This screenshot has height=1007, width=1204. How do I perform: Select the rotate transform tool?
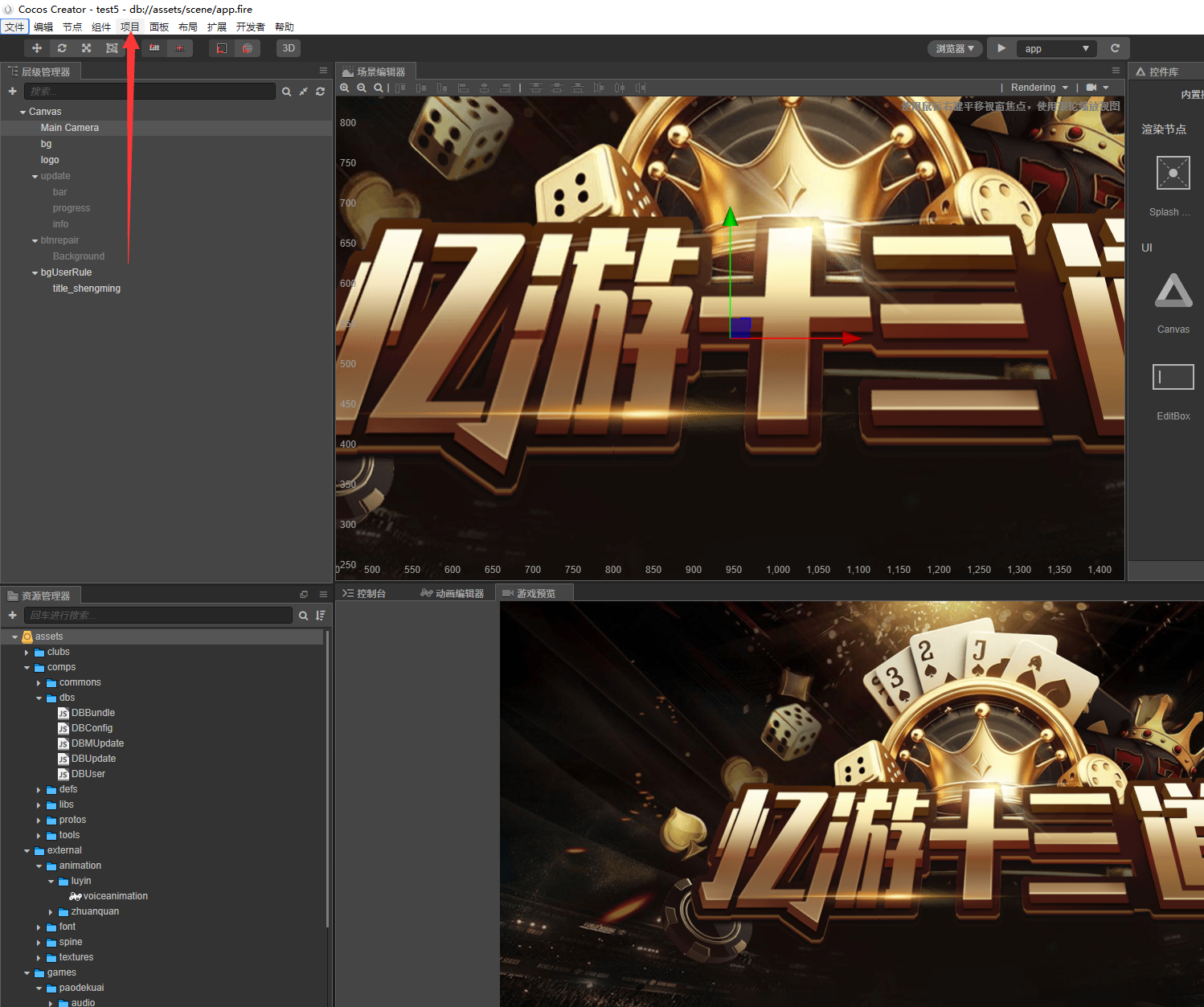pyautogui.click(x=62, y=48)
